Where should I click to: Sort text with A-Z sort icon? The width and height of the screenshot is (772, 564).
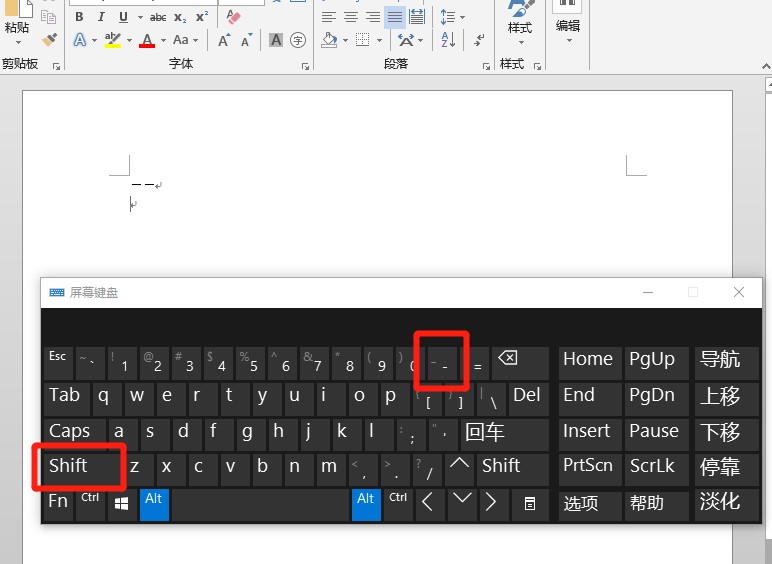(448, 40)
